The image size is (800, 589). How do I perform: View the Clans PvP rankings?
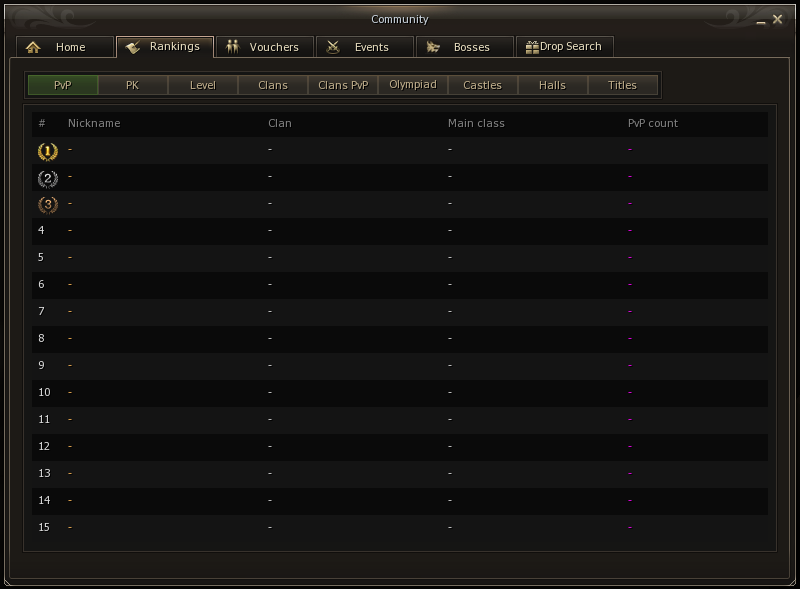343,85
